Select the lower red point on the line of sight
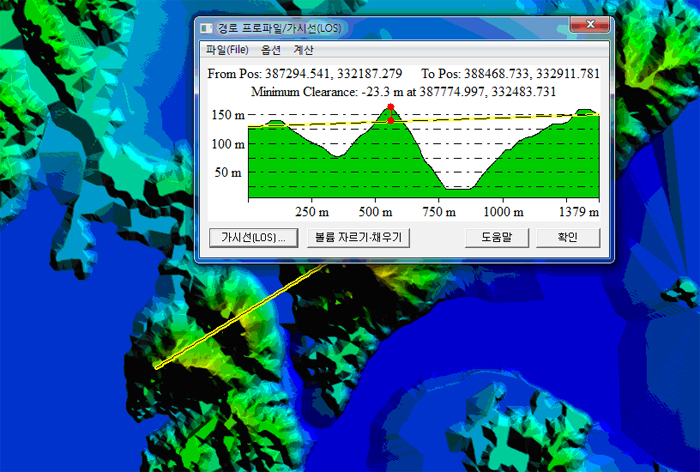Image resolution: width=700 pixels, height=472 pixels. 391,121
